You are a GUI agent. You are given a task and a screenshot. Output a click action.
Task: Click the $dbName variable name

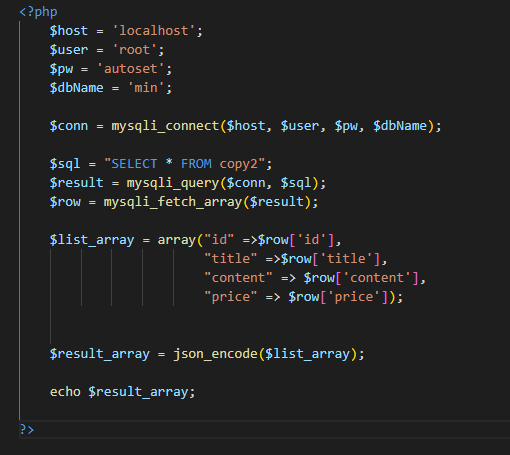pos(76,88)
